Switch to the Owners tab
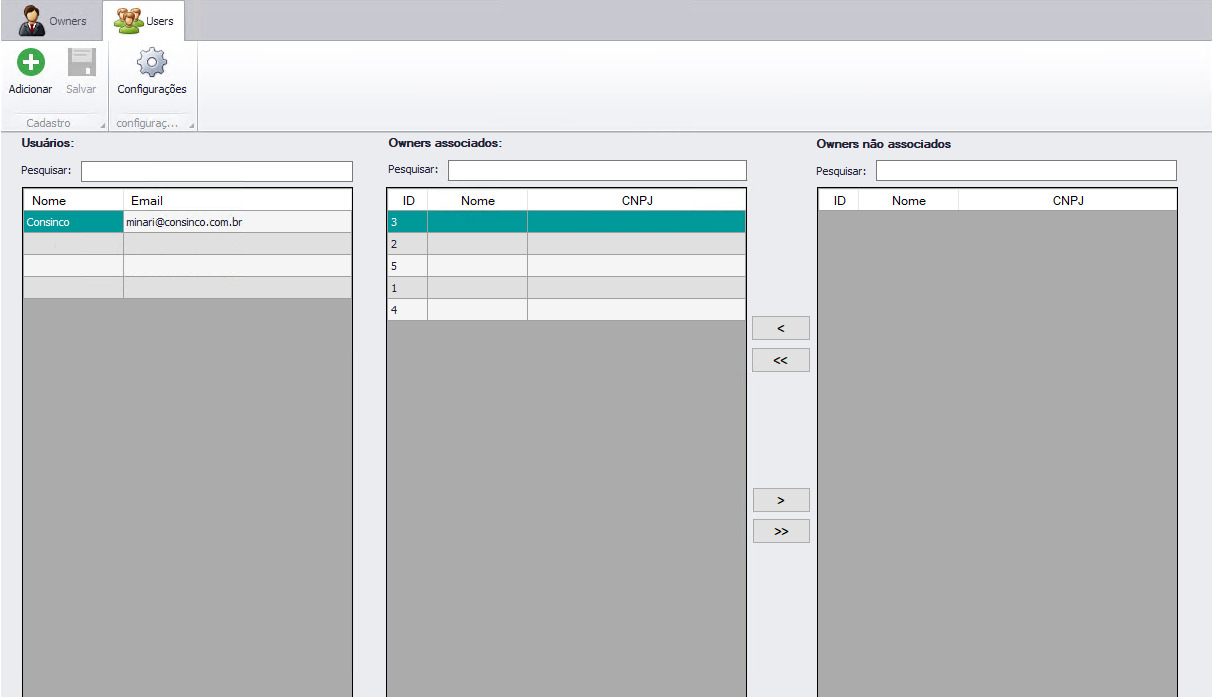The height and width of the screenshot is (697, 1212). click(53, 20)
